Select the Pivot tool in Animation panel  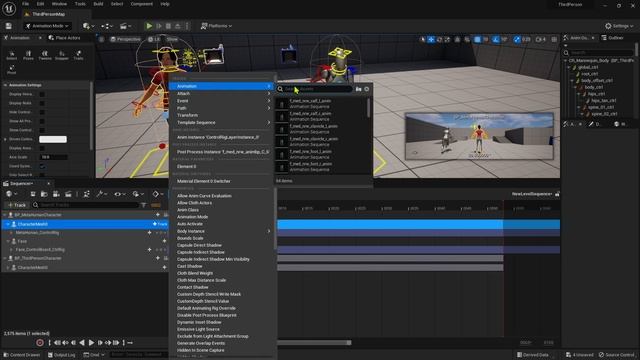coord(11,70)
